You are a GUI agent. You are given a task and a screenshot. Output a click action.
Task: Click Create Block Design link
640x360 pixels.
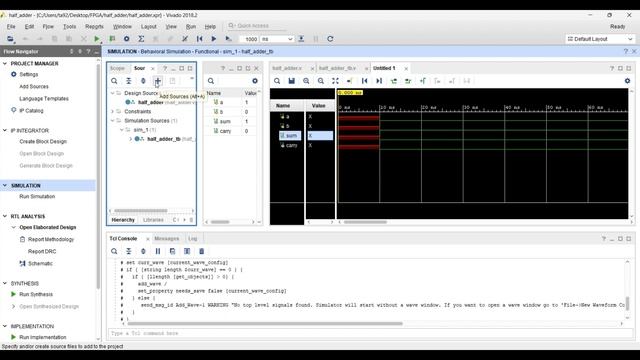pos(43,142)
